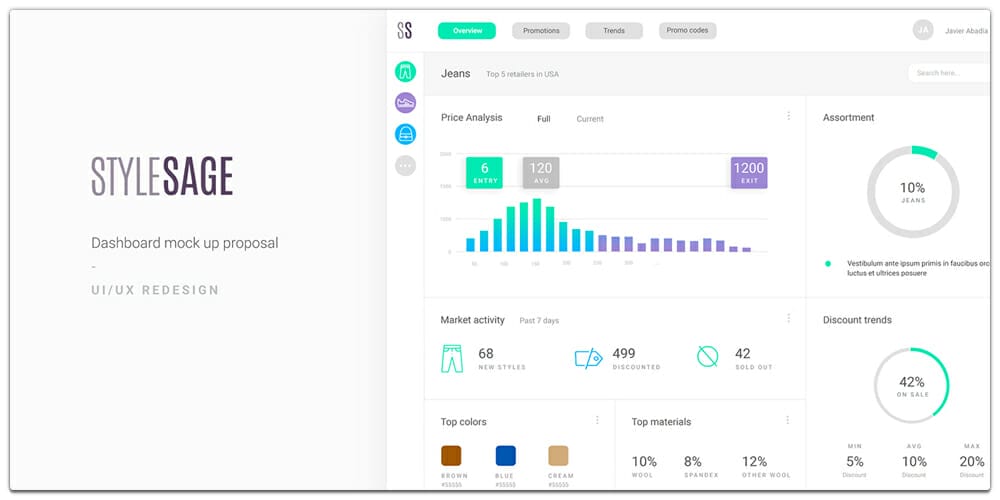The width and height of the screenshot is (1000, 500).
Task: Click the Discount trends heading
Action: (857, 320)
